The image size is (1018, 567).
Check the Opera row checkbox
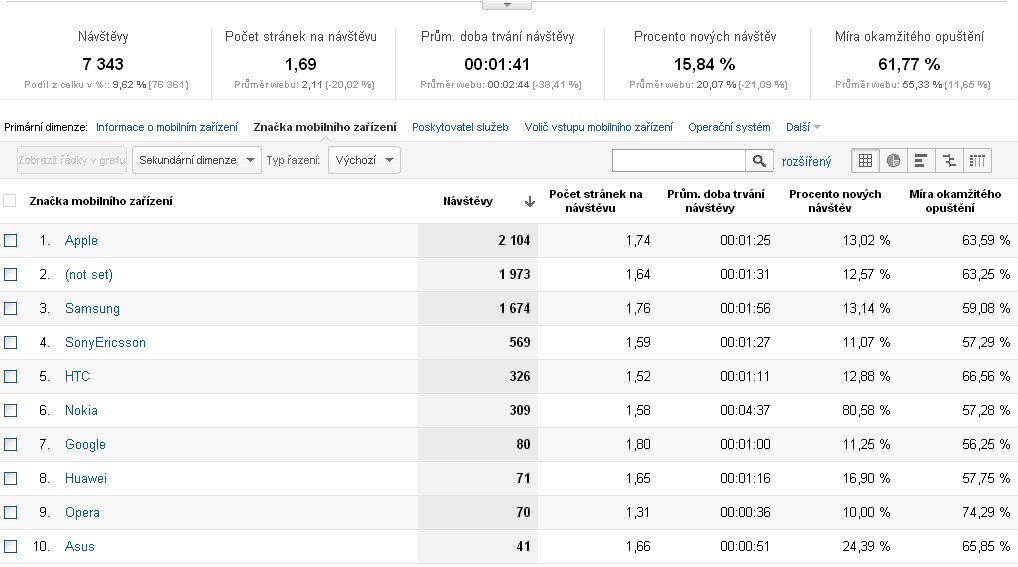(10, 512)
